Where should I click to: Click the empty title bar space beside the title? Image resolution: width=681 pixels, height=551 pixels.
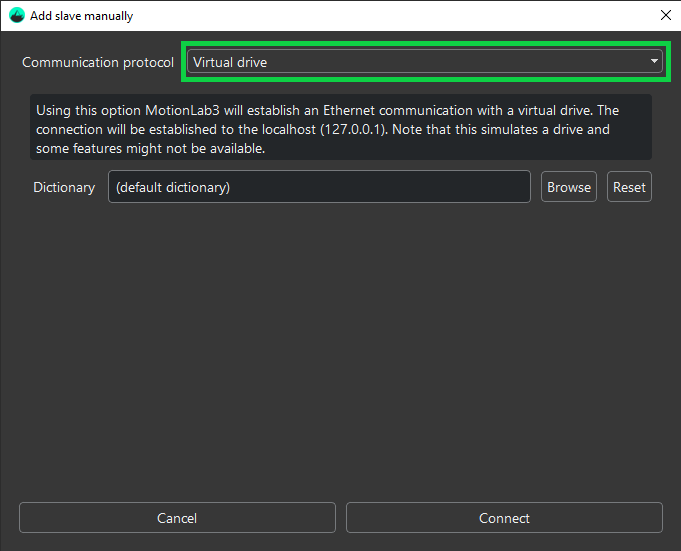pyautogui.click(x=400, y=16)
